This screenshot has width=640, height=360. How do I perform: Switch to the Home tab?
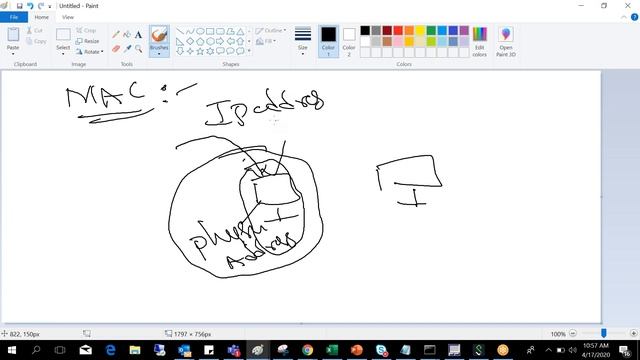coord(42,17)
